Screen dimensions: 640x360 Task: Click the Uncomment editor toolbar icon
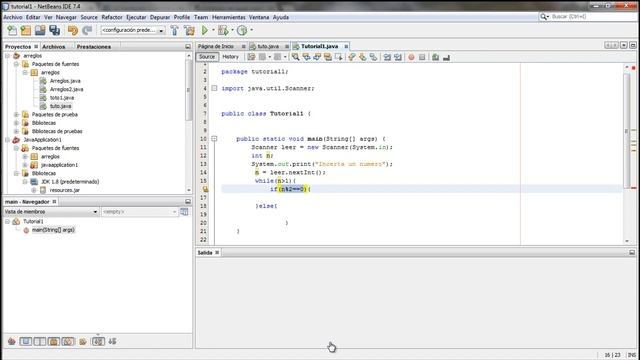click(447, 57)
